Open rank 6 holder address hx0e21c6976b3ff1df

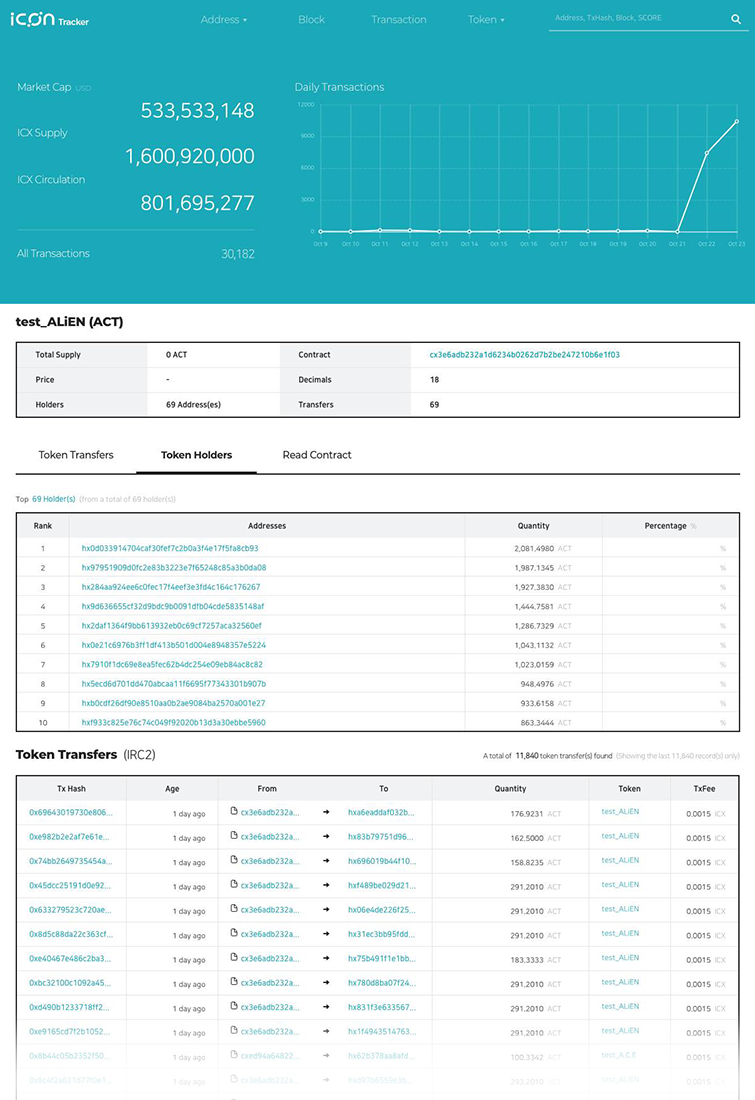coord(174,645)
